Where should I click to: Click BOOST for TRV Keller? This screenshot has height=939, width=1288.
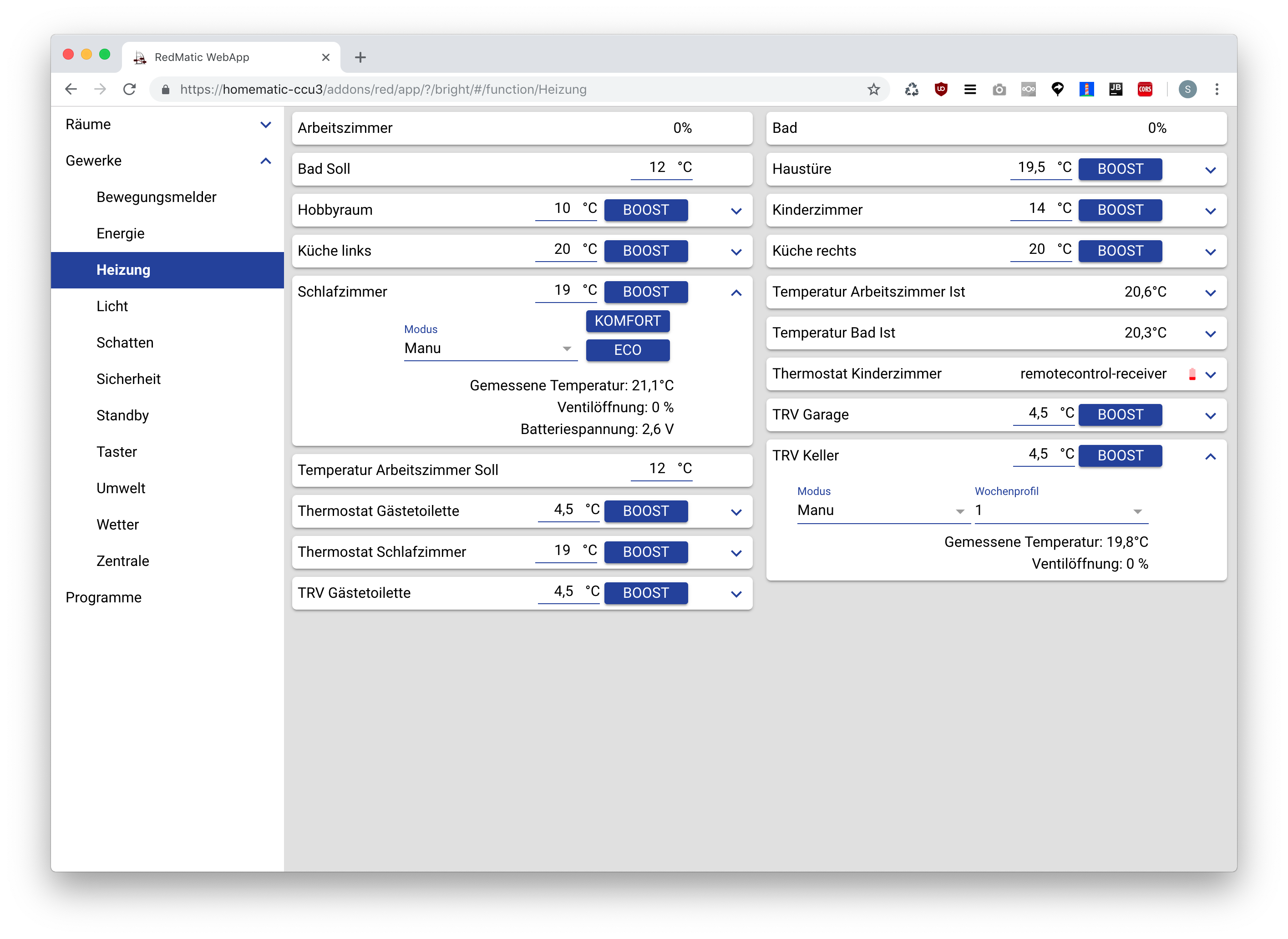pos(1120,455)
